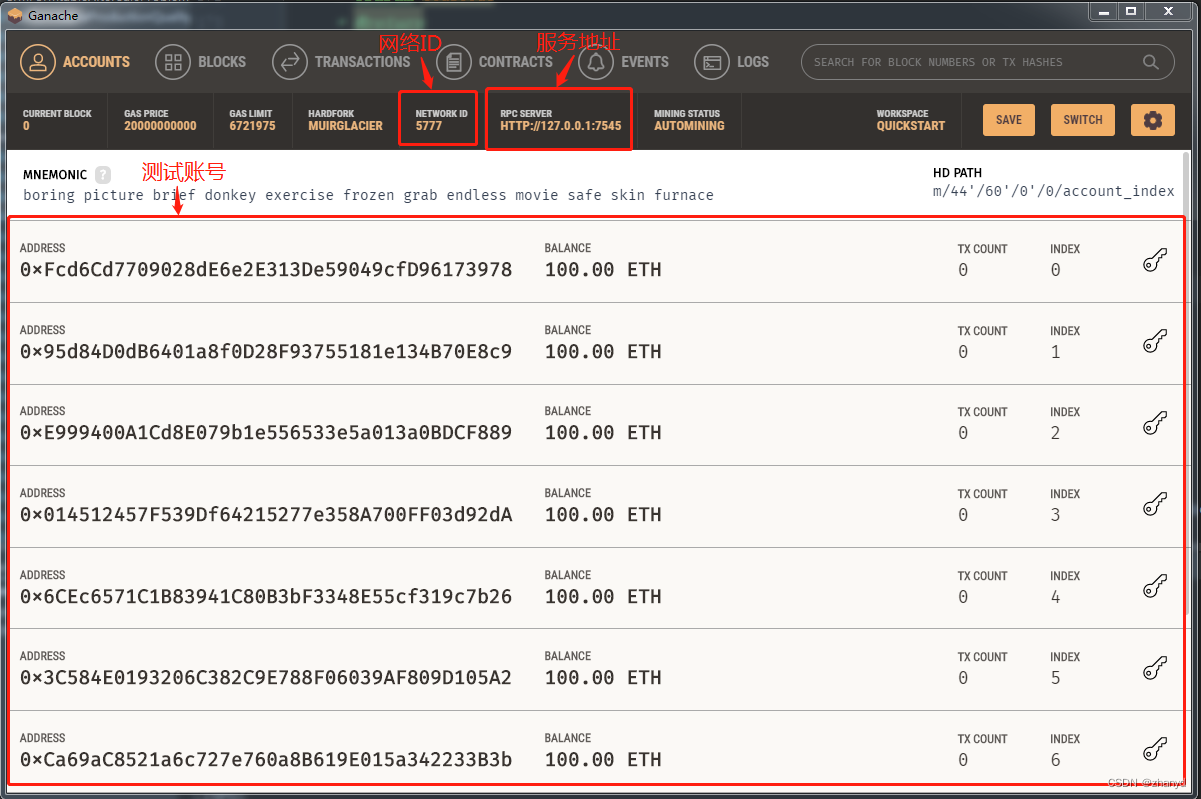Screen dimensions: 1201x799
Task: Open the Transactions tab
Action: click(x=342, y=62)
